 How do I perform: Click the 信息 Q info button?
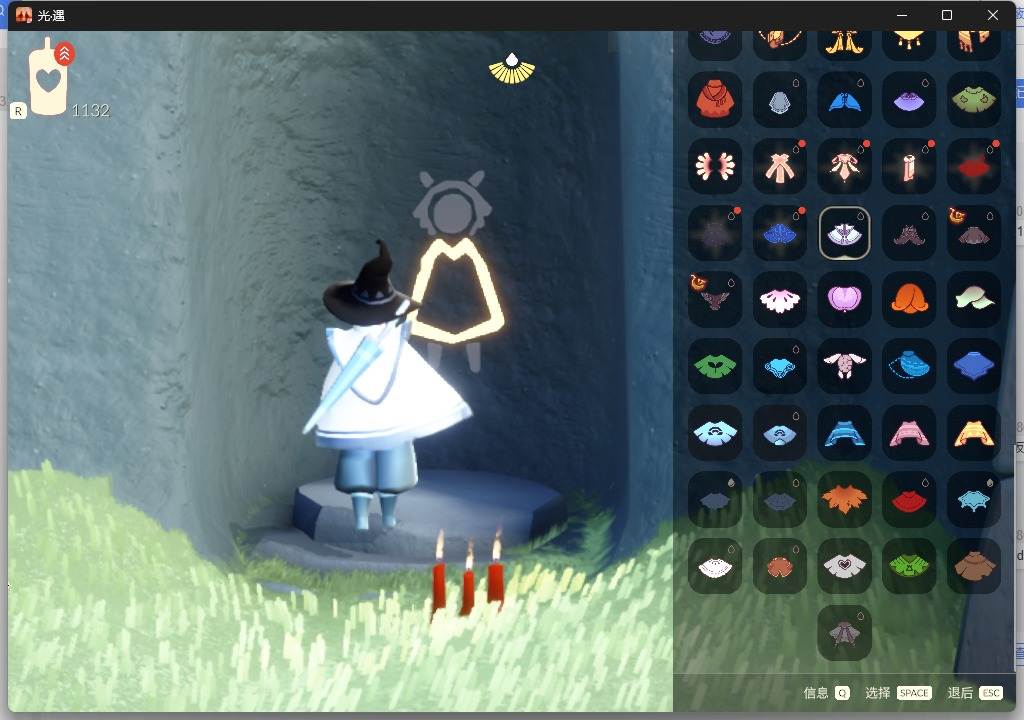point(826,693)
